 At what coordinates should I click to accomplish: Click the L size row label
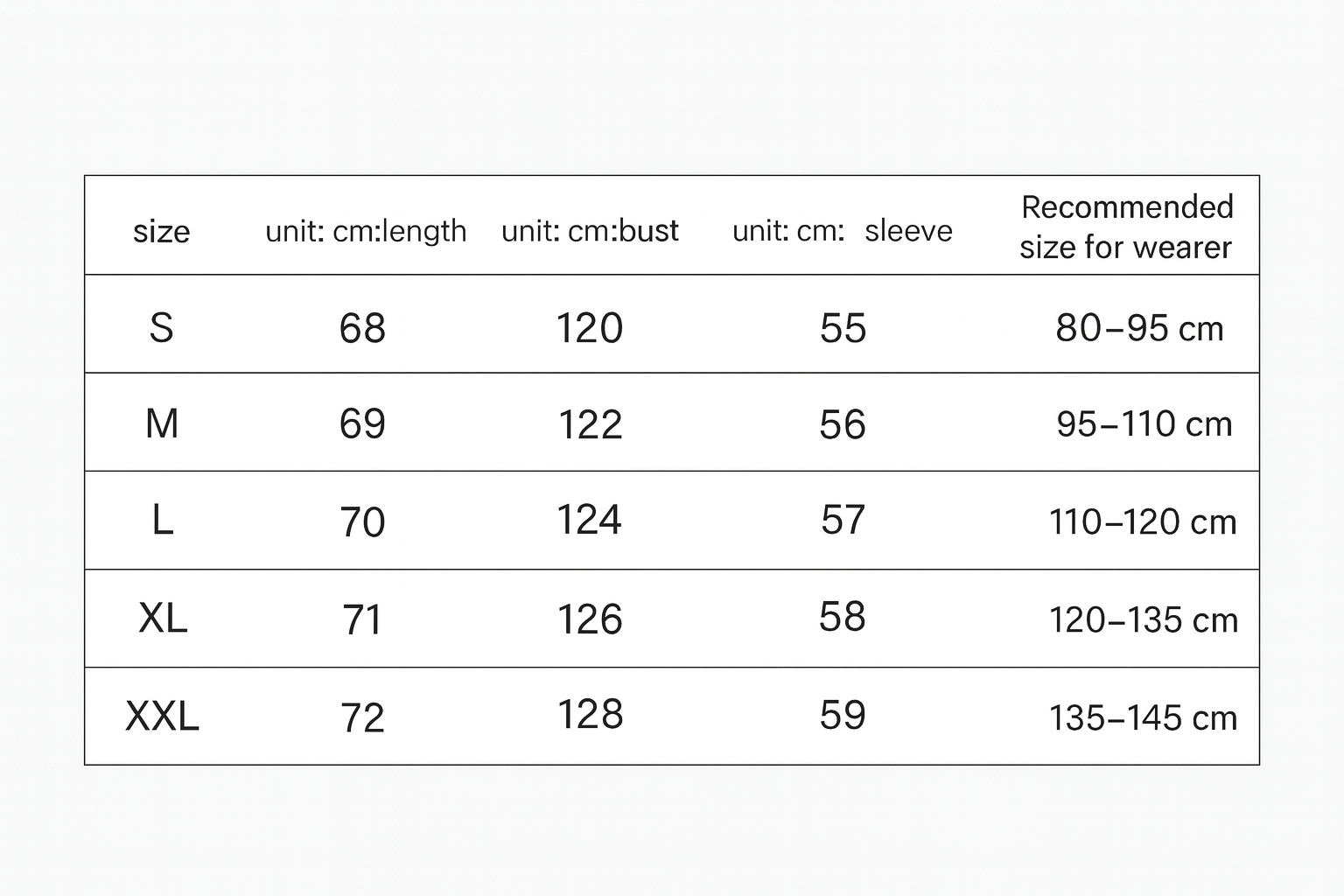point(162,521)
